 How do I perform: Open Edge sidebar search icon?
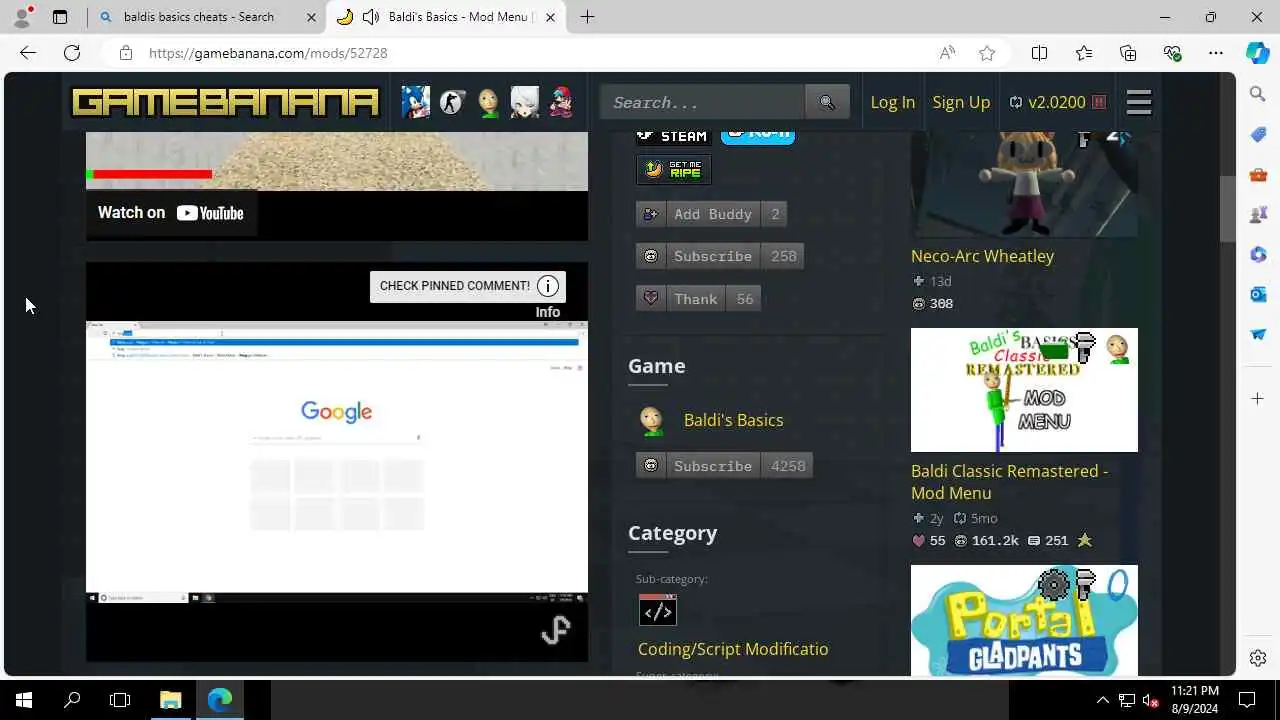pos(1258,94)
